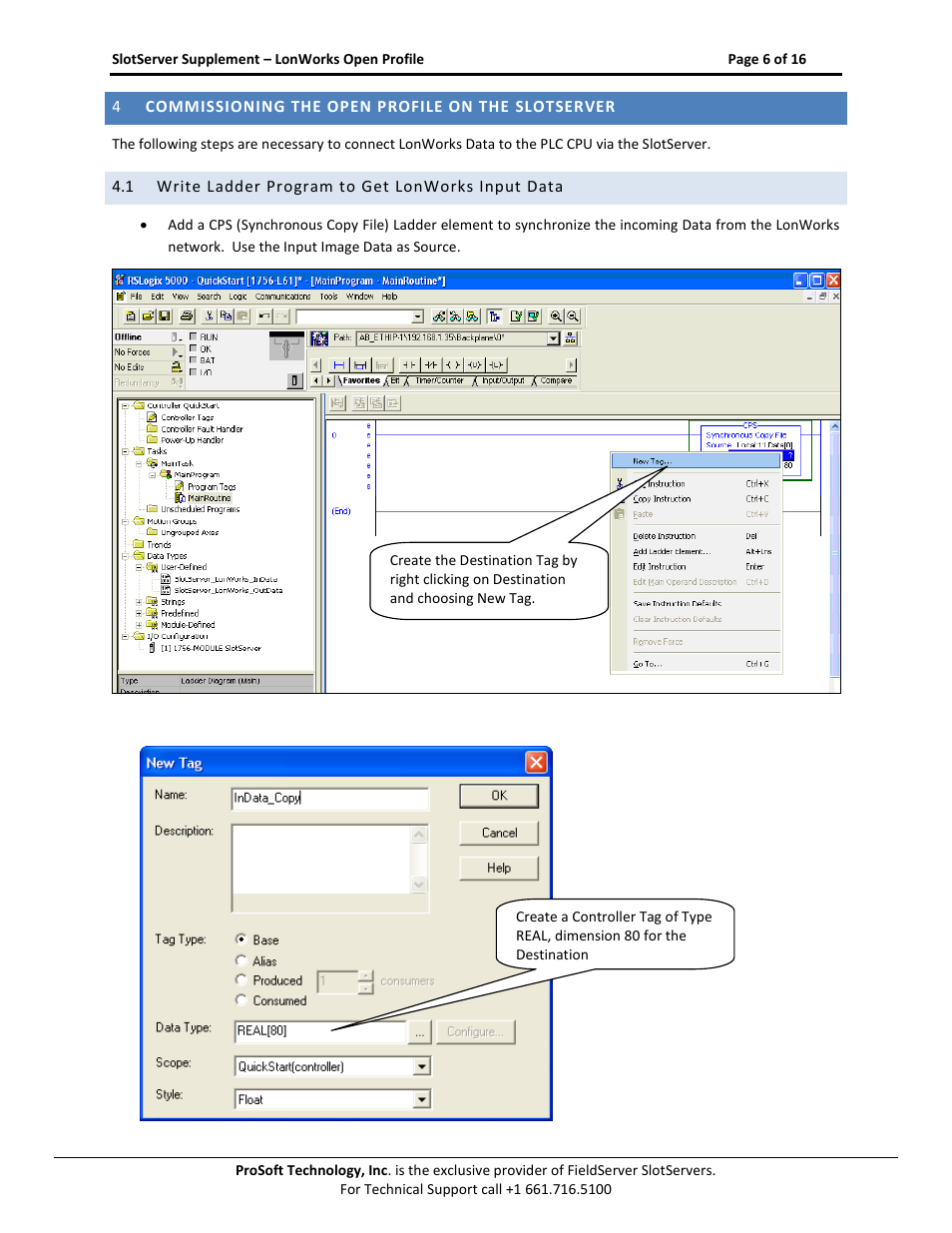This screenshot has width=952, height=1233.
Task: Click the RUN status indicator box
Action: tap(193, 336)
